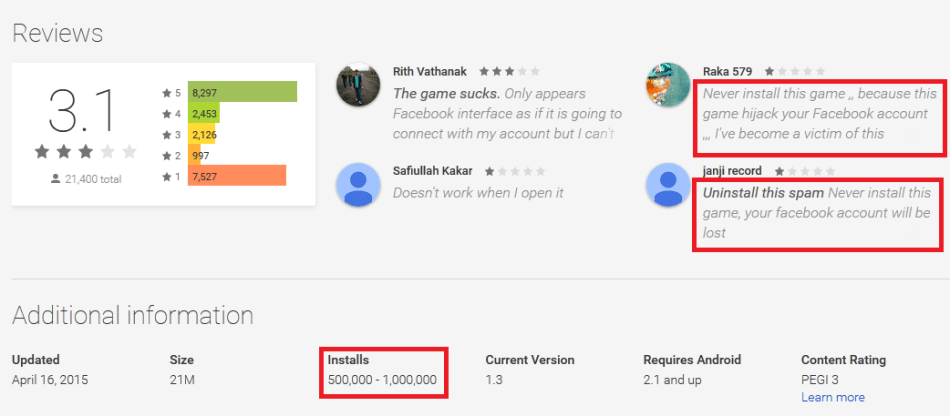Viewport: 950px width, 416px height.
Task: Click the overall star rating row under 3.1
Action: [x=85, y=151]
